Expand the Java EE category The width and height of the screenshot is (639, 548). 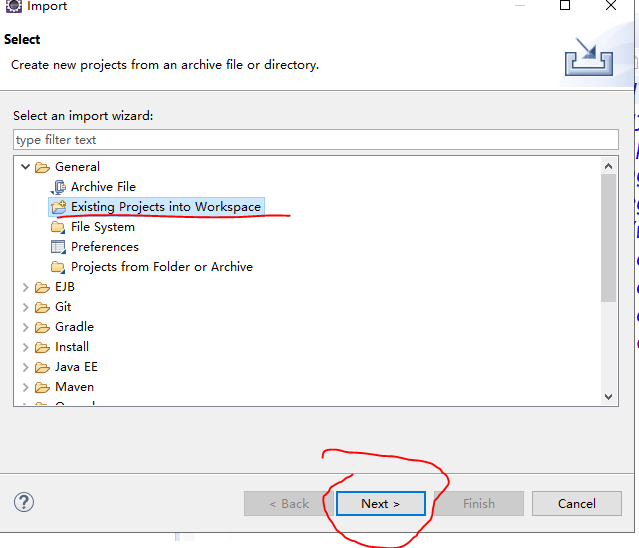pyautogui.click(x=26, y=367)
